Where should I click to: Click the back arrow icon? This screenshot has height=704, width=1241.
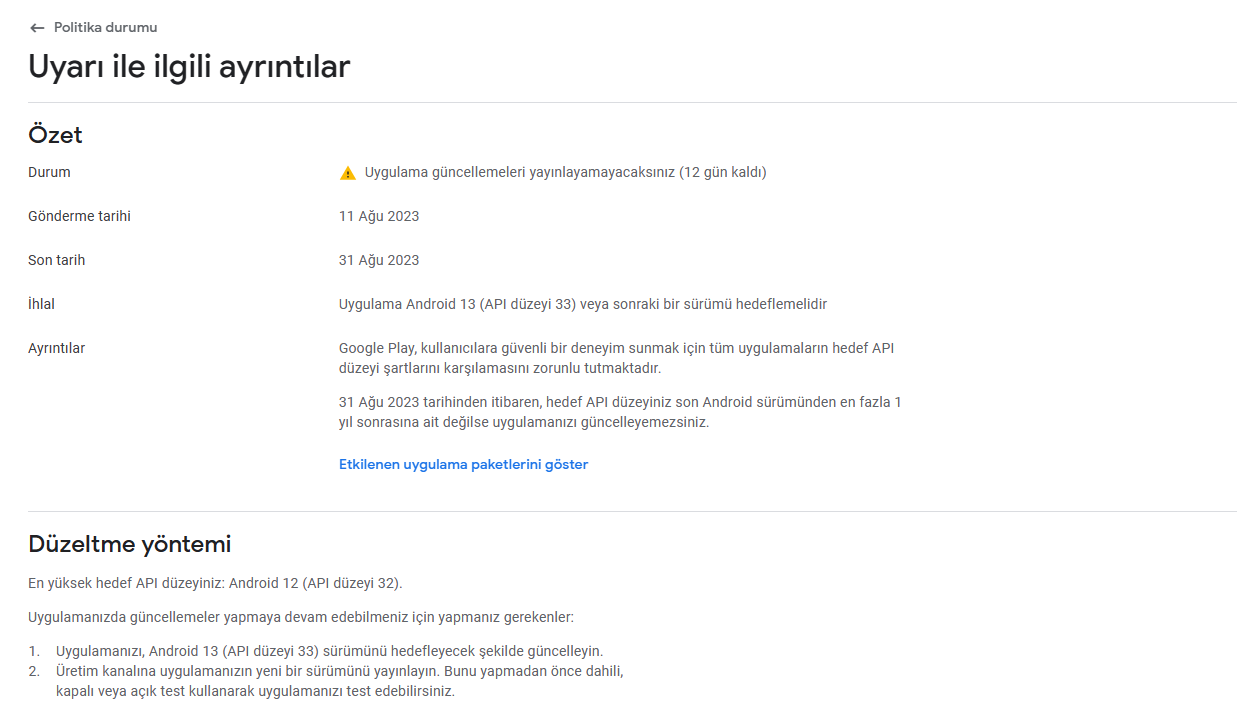[37, 28]
